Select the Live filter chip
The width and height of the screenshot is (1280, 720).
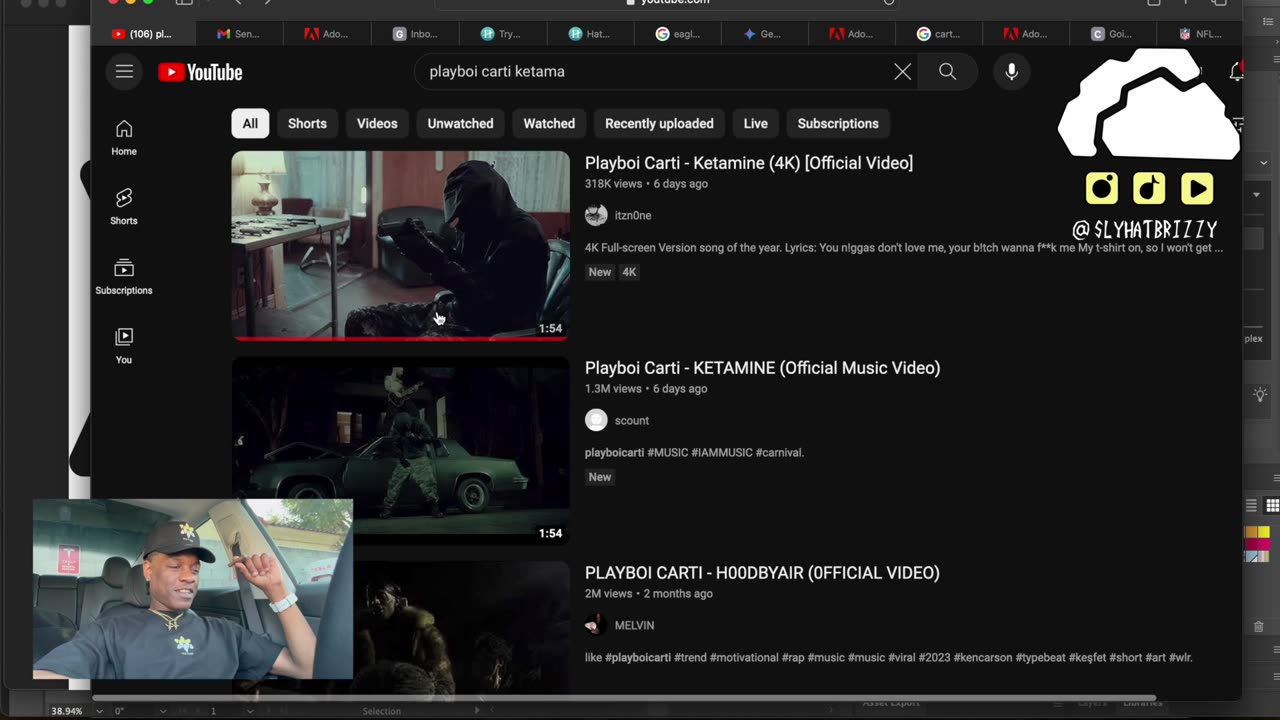coord(755,123)
